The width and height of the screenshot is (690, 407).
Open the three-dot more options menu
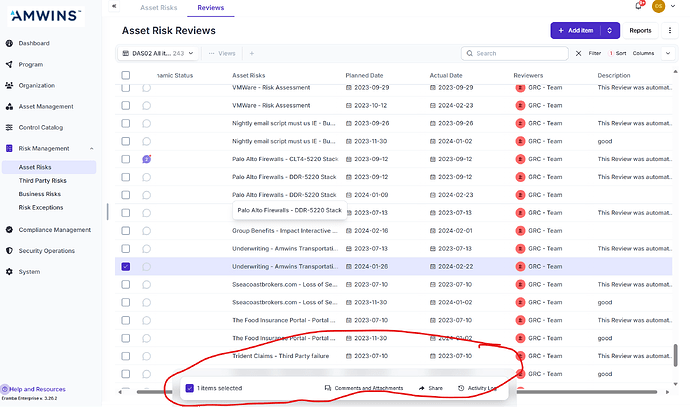click(x=670, y=30)
